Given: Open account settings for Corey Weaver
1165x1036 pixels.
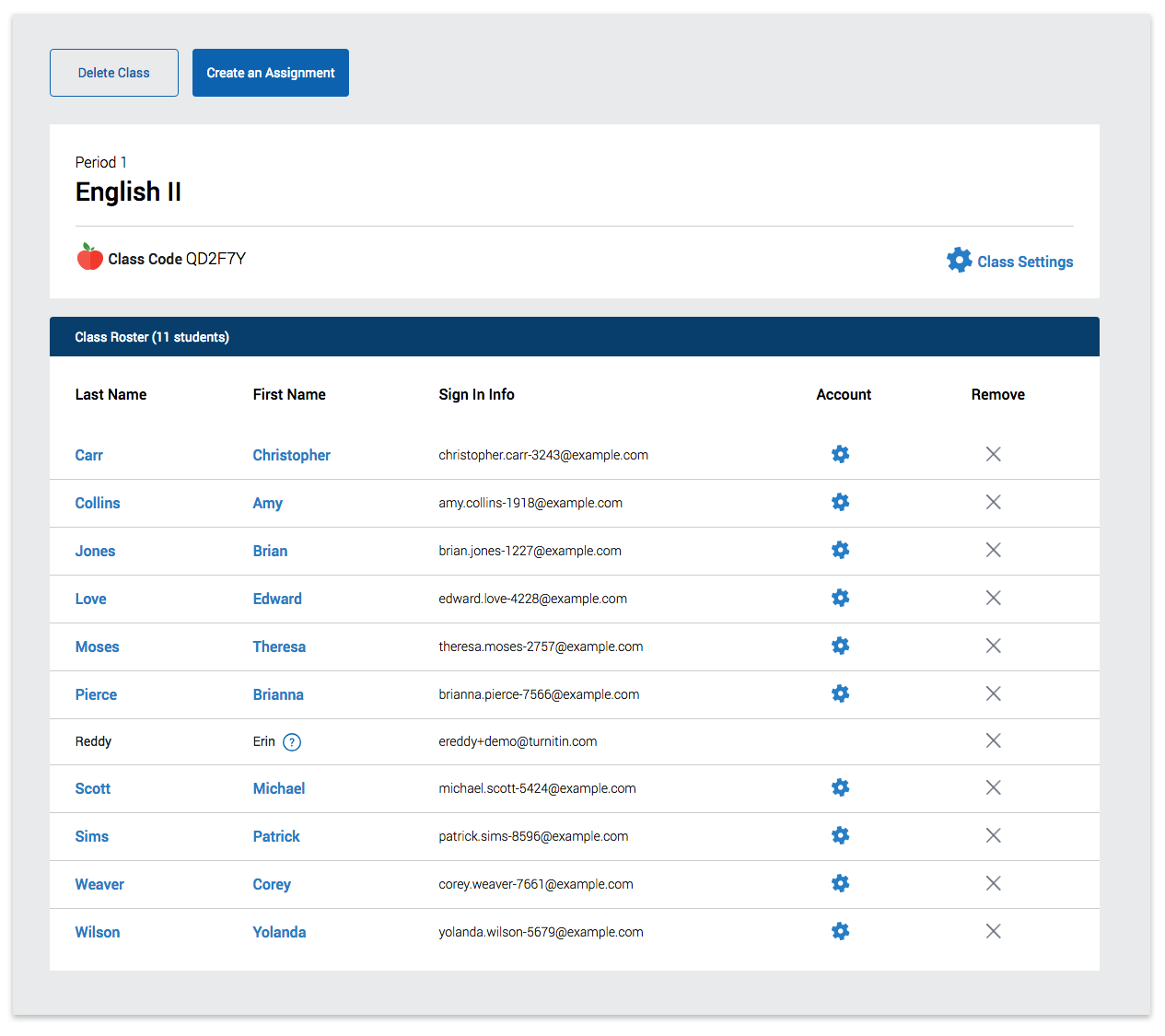Looking at the screenshot, I should [840, 883].
